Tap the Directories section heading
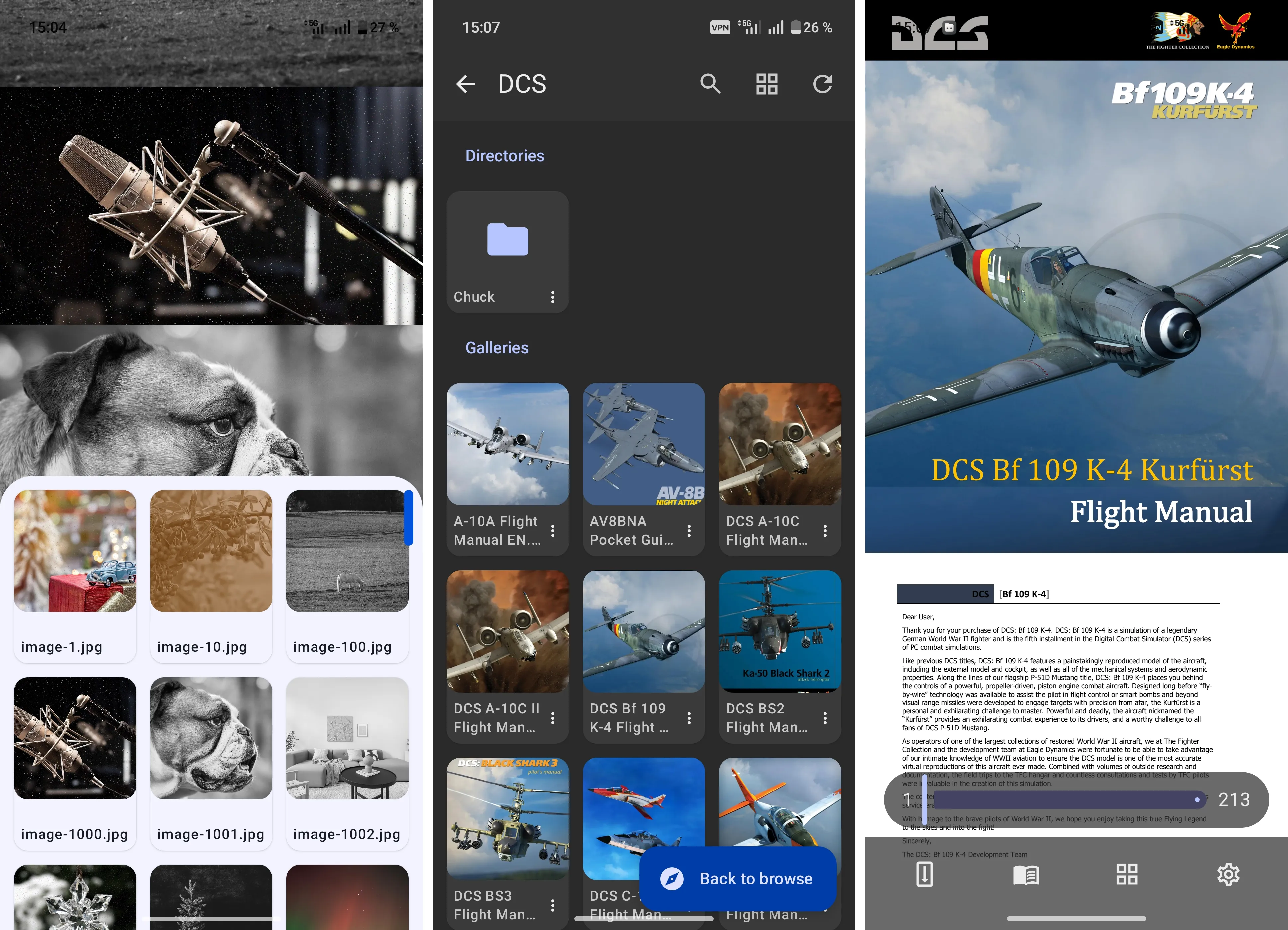Viewport: 1288px width, 930px height. [504, 155]
